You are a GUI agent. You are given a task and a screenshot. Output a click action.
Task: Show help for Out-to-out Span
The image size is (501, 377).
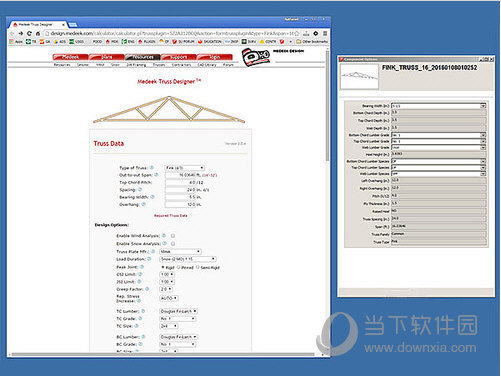click(x=156, y=175)
